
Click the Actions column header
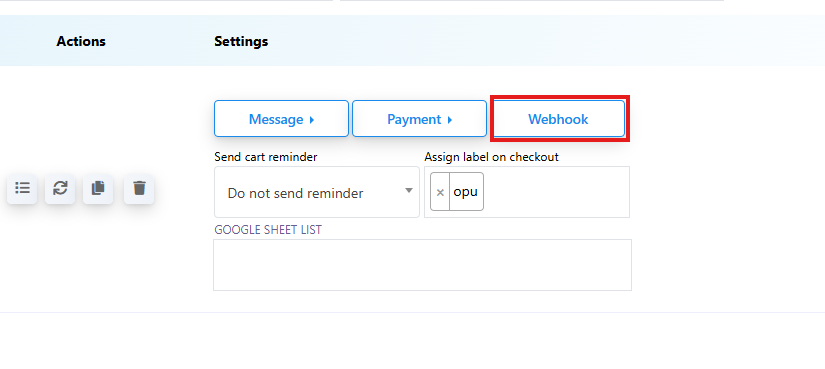coord(81,41)
